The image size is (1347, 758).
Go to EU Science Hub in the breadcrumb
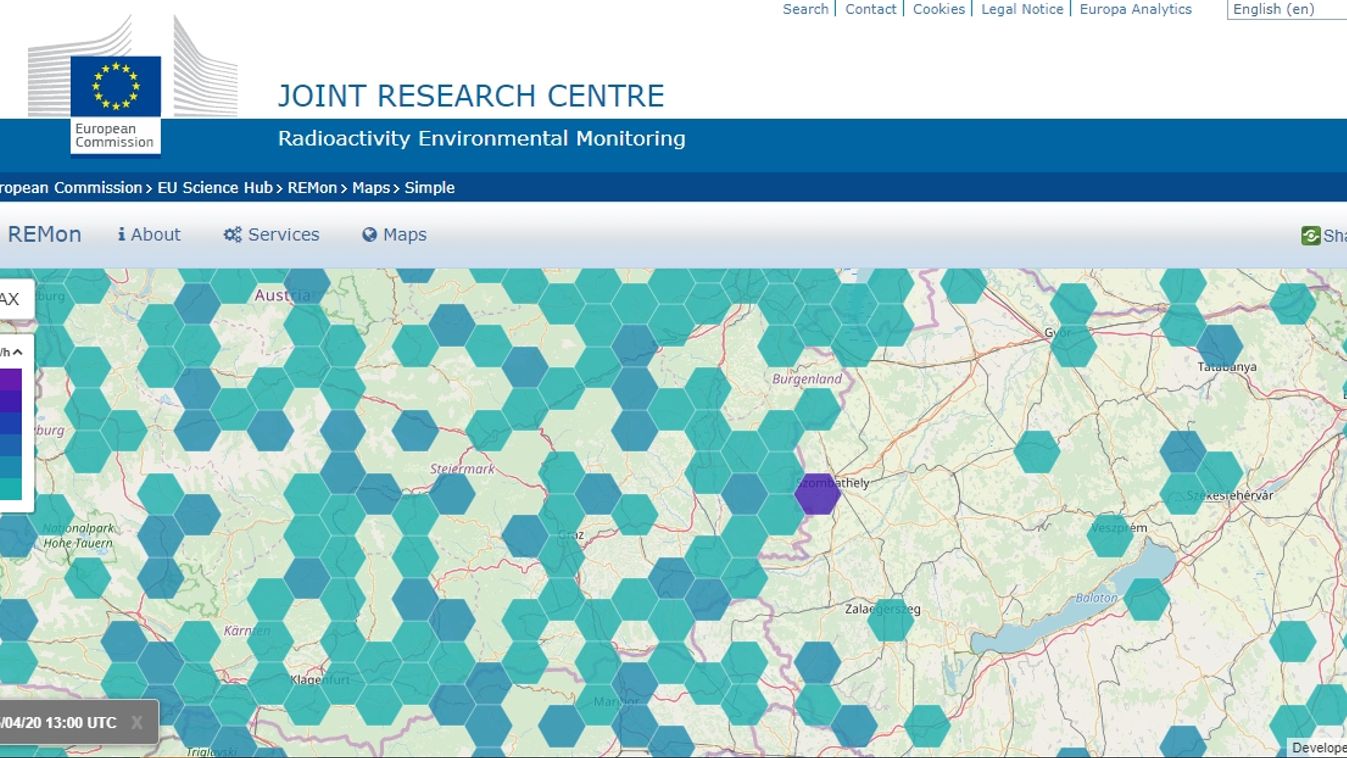[x=215, y=187]
